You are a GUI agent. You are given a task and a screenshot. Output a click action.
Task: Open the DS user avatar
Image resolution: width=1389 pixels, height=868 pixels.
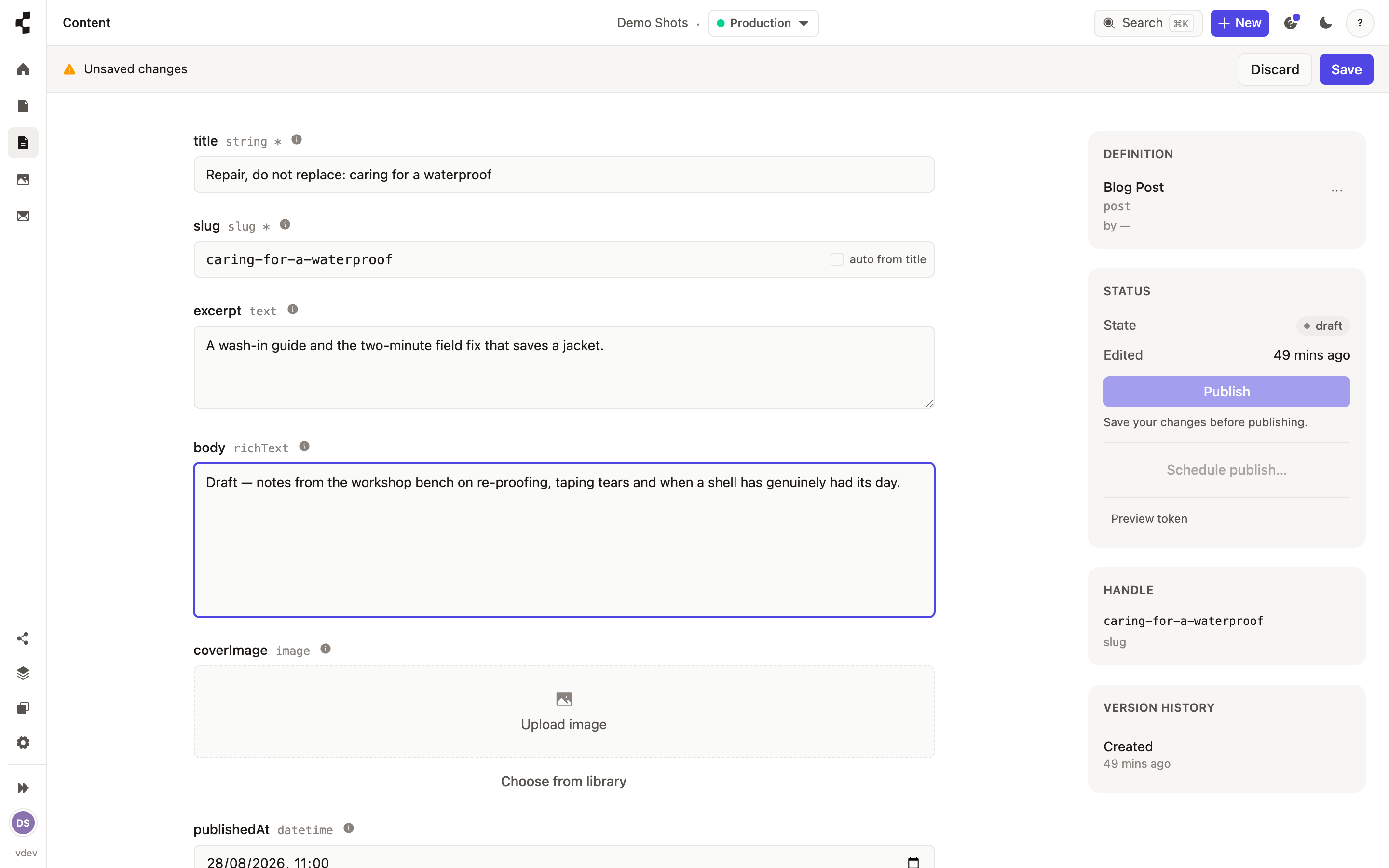(x=23, y=823)
